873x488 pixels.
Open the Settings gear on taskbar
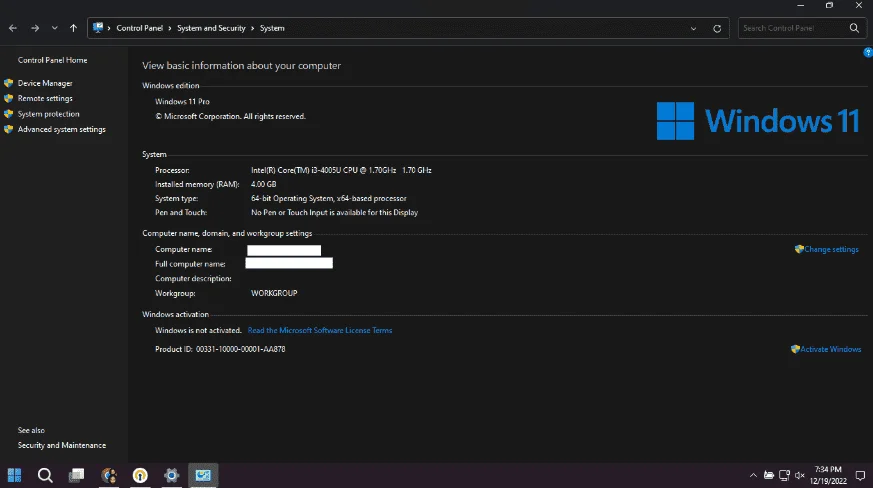[x=171, y=475]
